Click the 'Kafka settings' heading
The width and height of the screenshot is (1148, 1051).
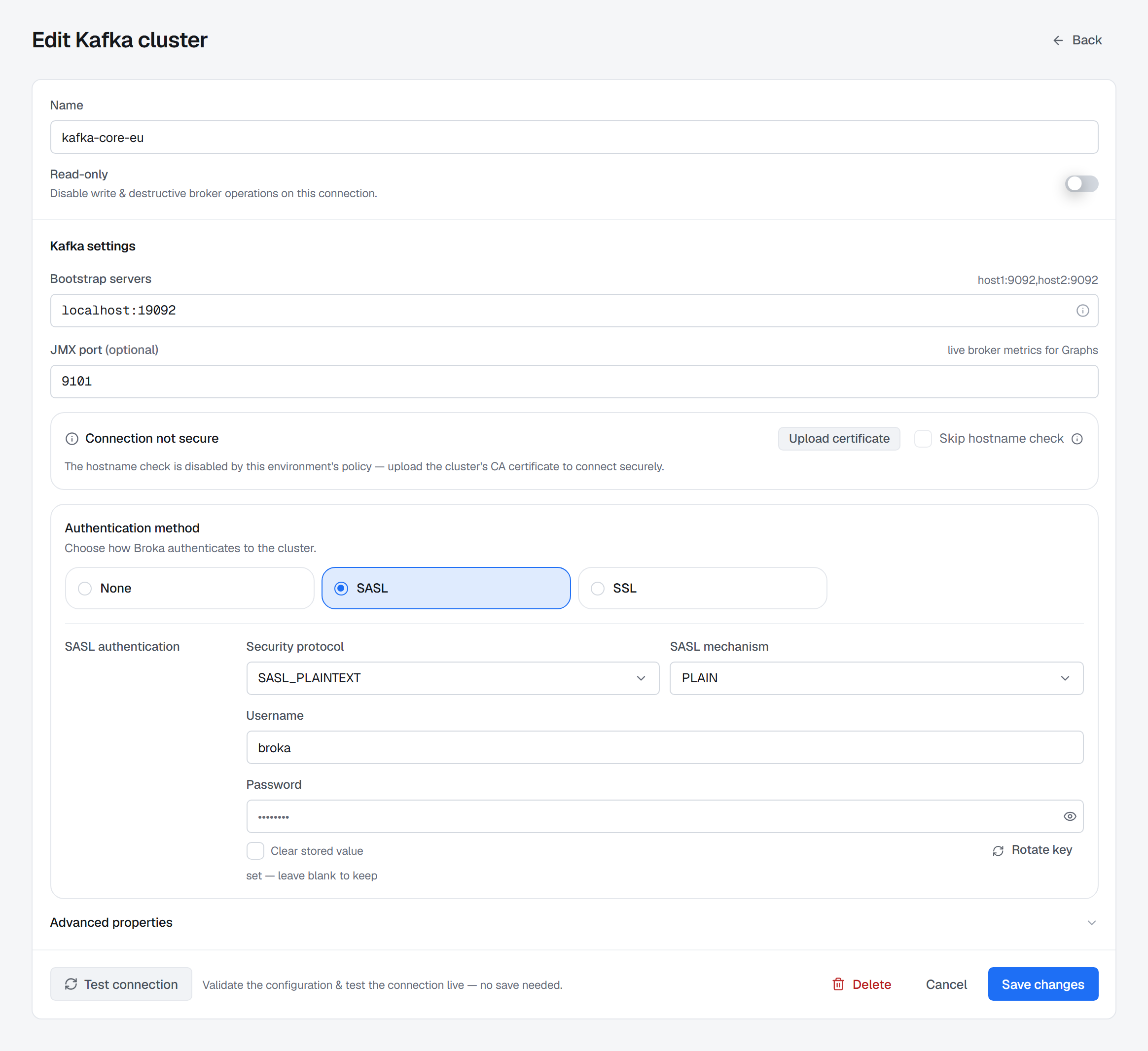(x=93, y=246)
